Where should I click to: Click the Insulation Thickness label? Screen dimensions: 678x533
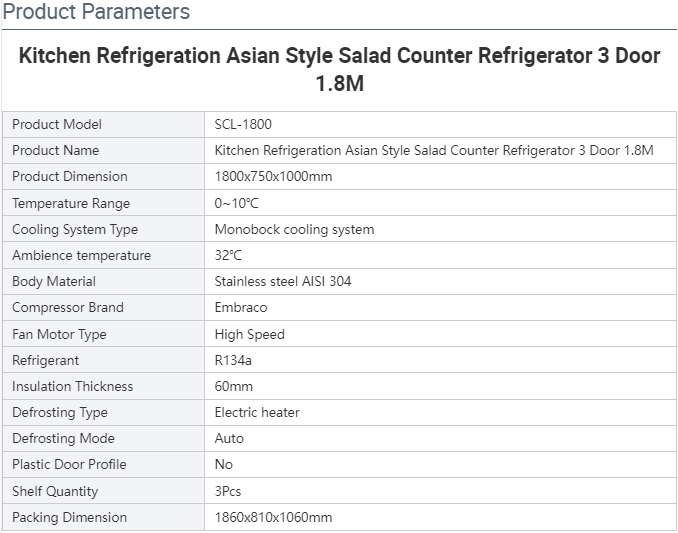(73, 386)
